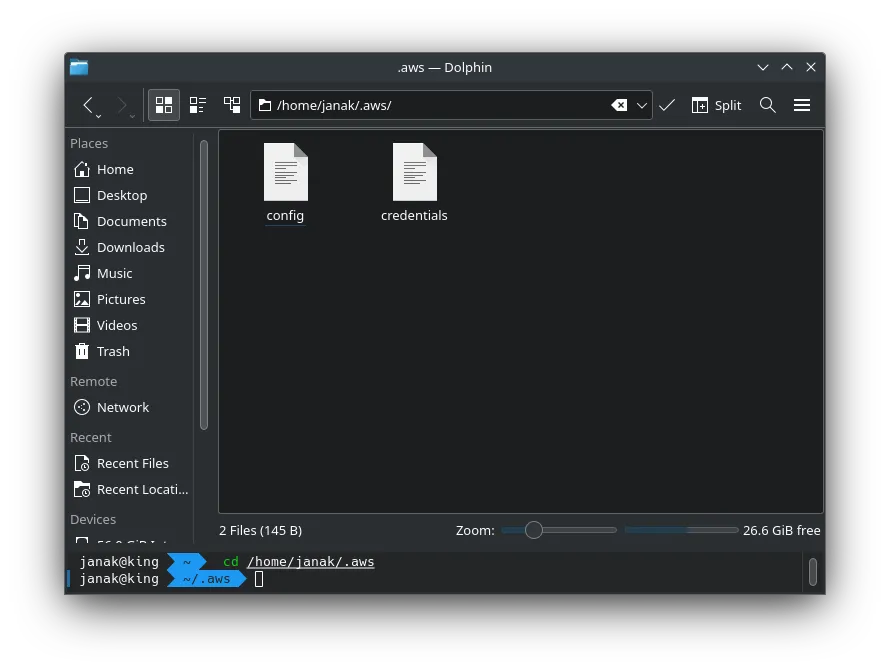The width and height of the screenshot is (890, 671).
Task: Adjust the Zoom slider in the status bar
Action: click(533, 530)
